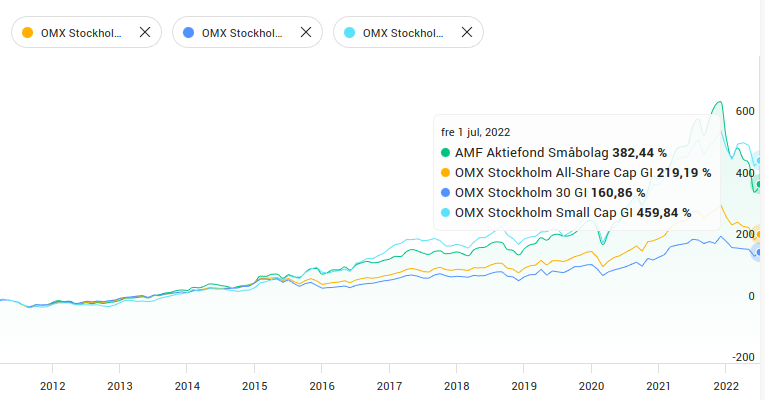Screen dimensions: 765x400
Task: Click the 200 value on the y-axis
Action: click(745, 234)
